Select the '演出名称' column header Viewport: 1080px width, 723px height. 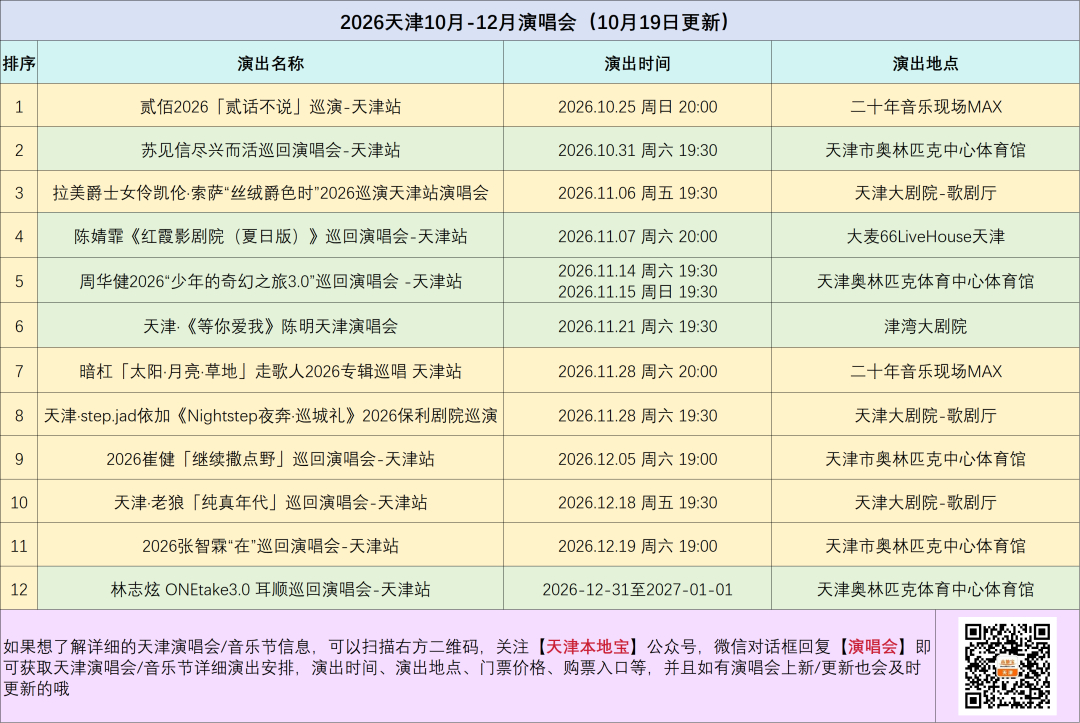click(270, 63)
